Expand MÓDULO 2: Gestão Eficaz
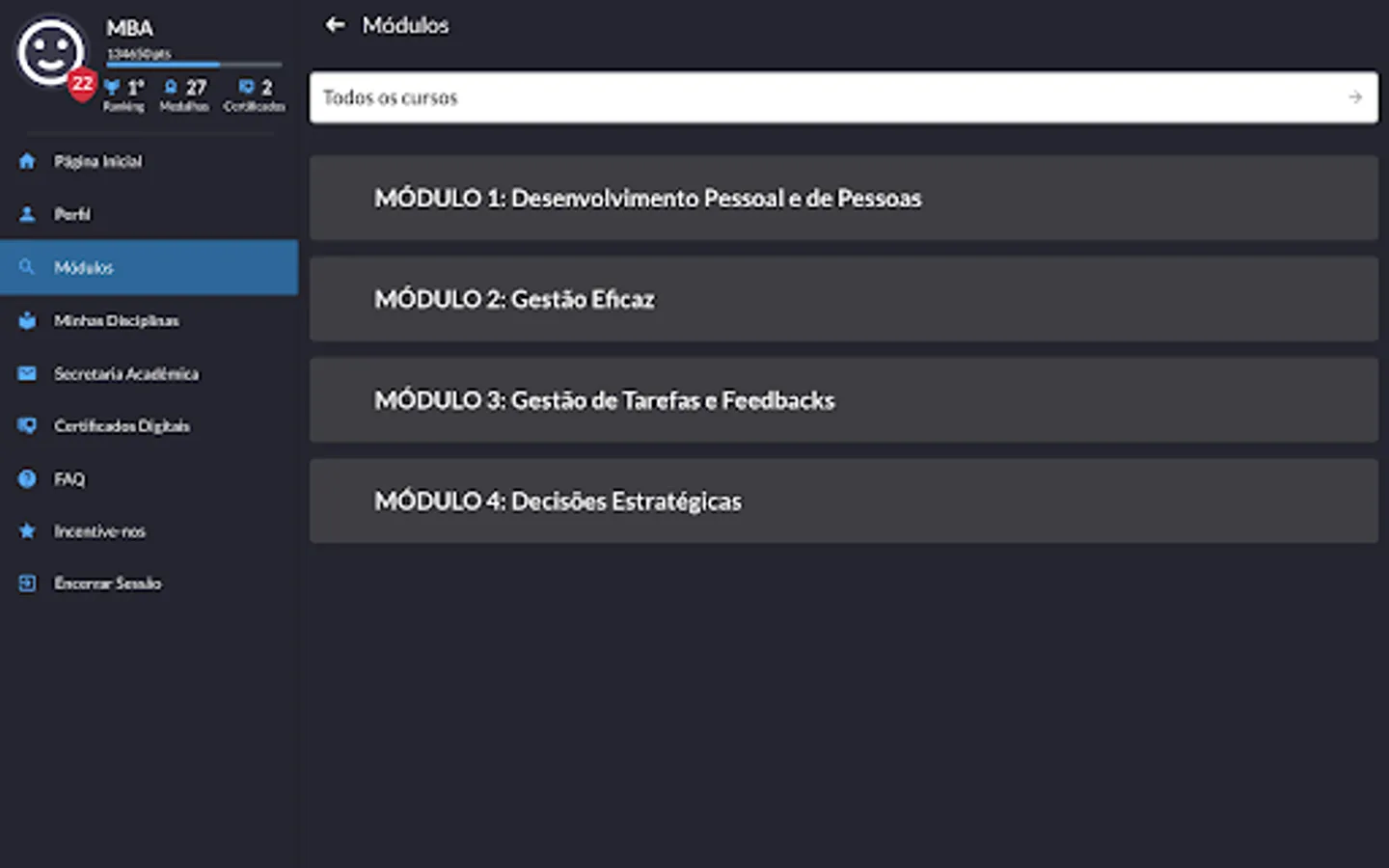 [x=843, y=299]
